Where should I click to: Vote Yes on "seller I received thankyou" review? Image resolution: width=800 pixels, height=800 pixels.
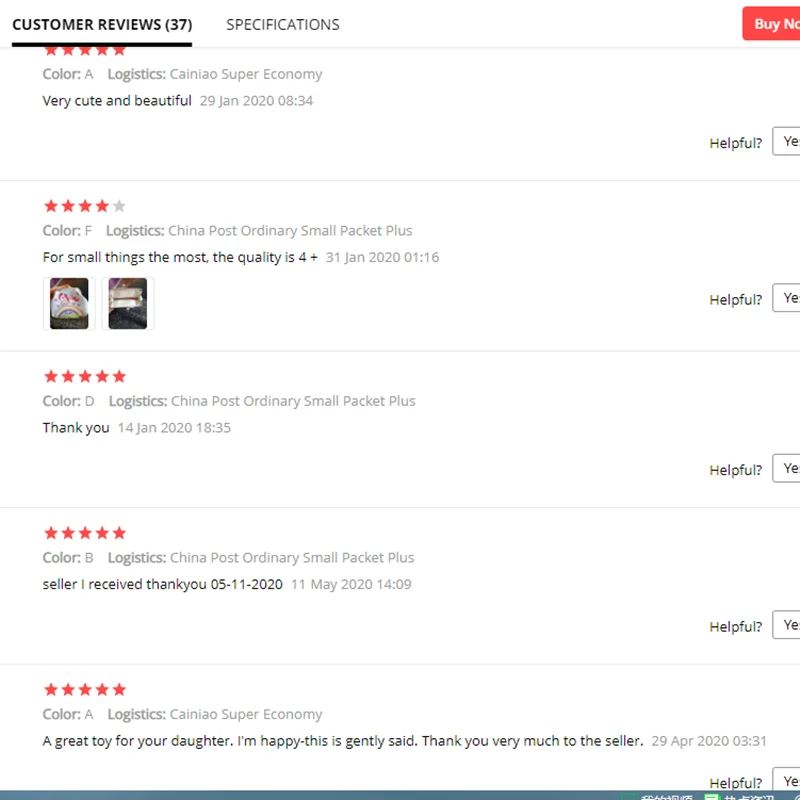786,625
